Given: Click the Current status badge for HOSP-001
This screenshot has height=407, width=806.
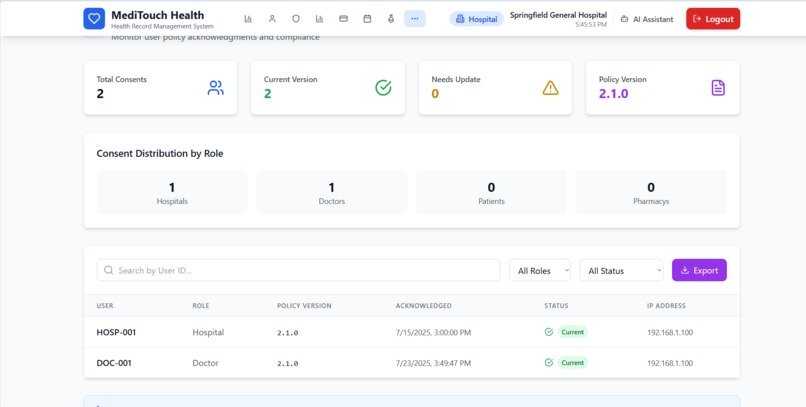Looking at the screenshot, I should click(573, 332).
